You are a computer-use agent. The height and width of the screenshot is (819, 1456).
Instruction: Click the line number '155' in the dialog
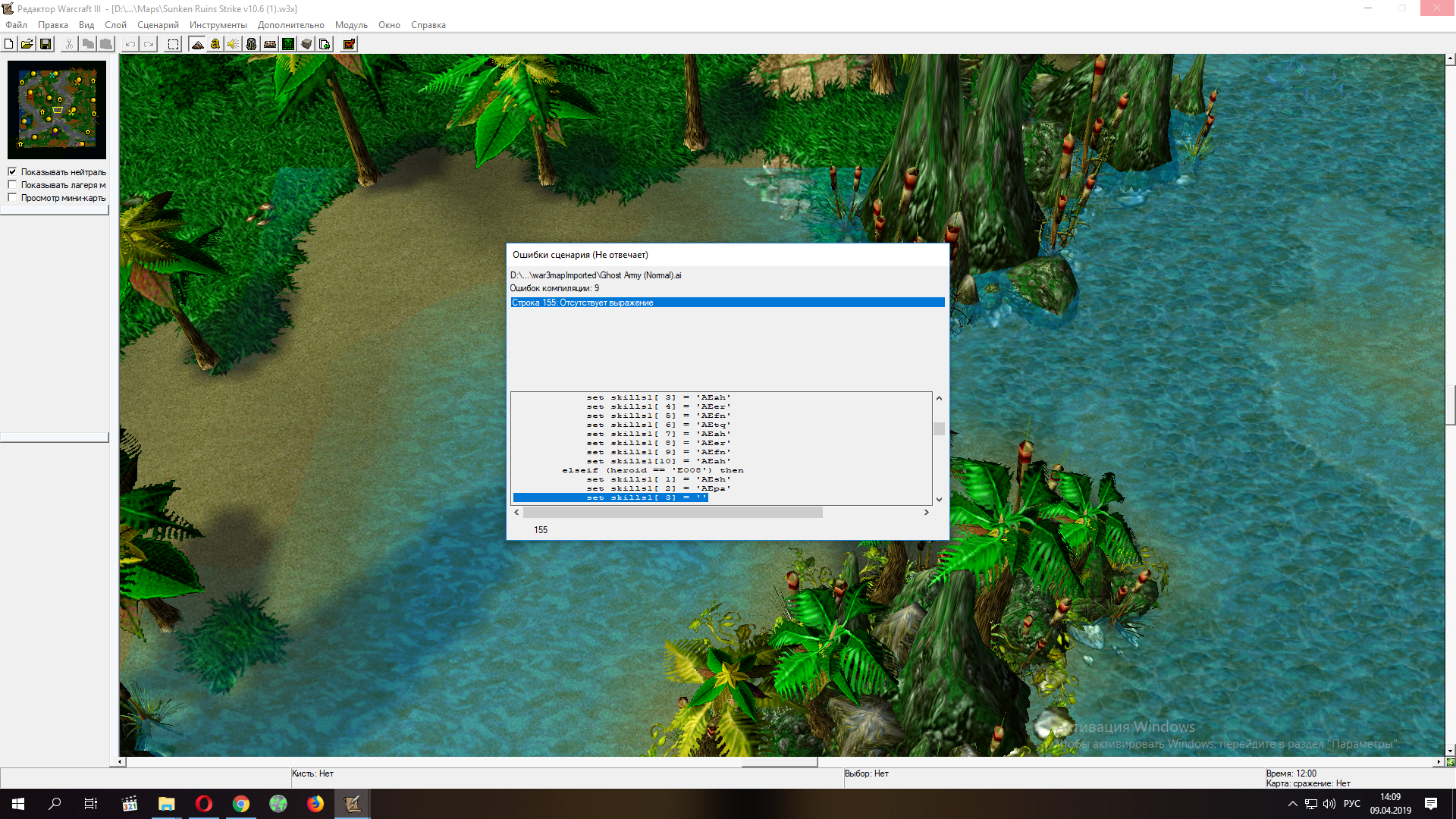tap(541, 530)
